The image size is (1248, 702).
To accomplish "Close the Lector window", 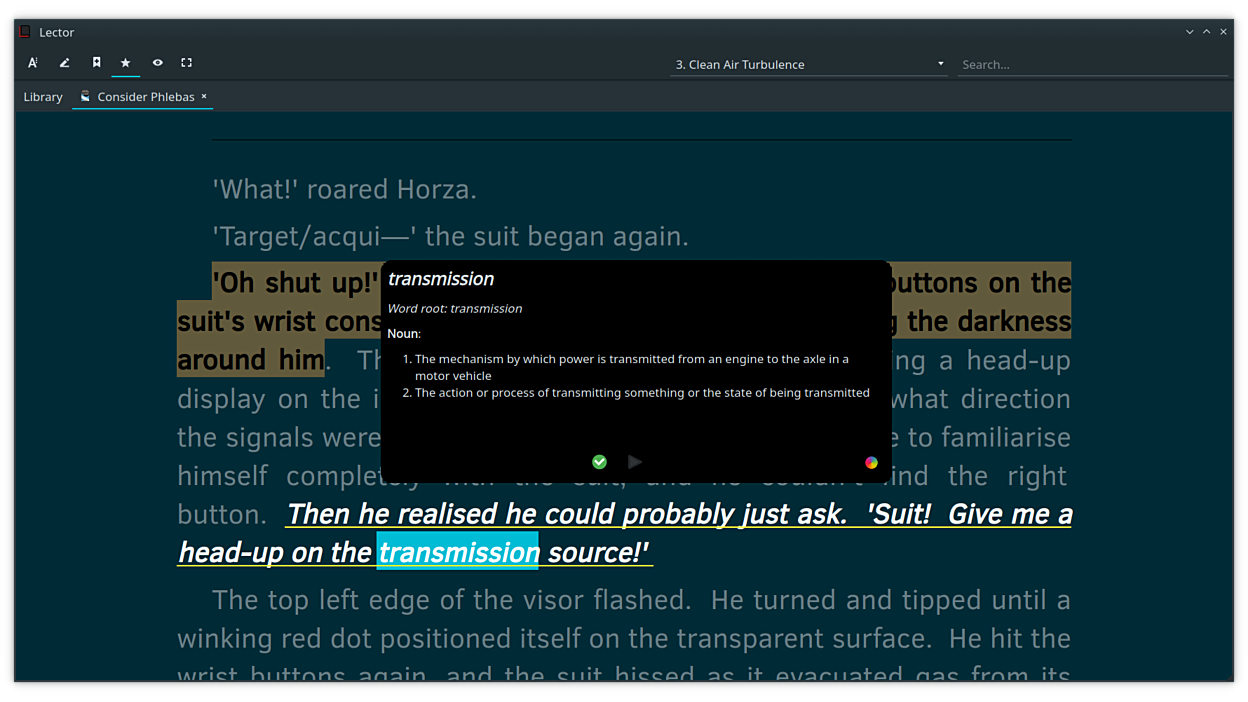I will tap(1223, 32).
